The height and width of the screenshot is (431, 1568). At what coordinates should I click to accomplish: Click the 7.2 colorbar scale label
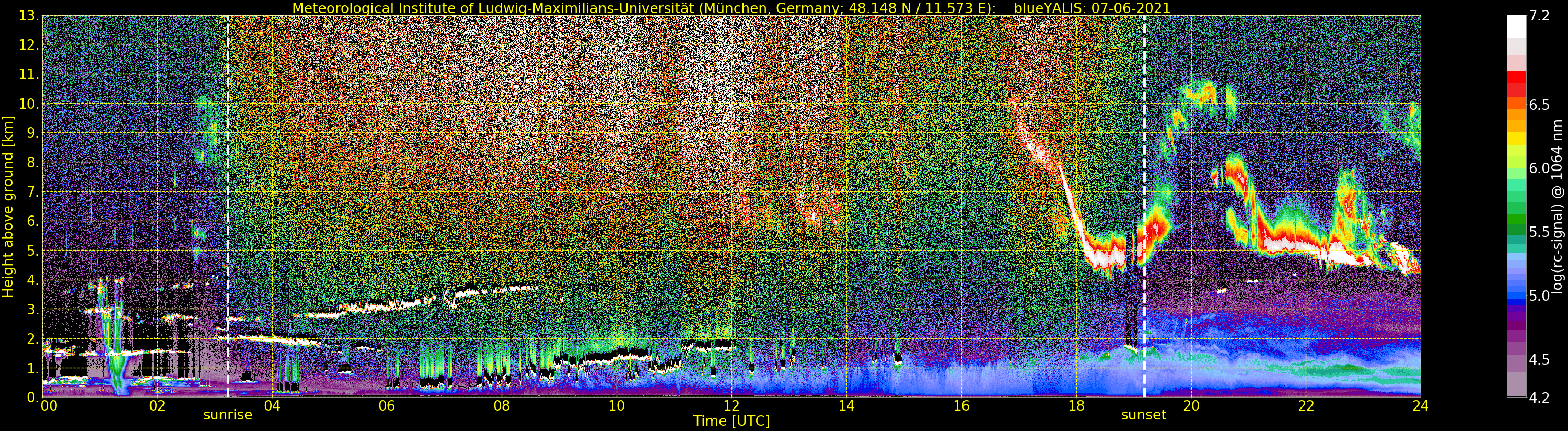[x=1539, y=16]
